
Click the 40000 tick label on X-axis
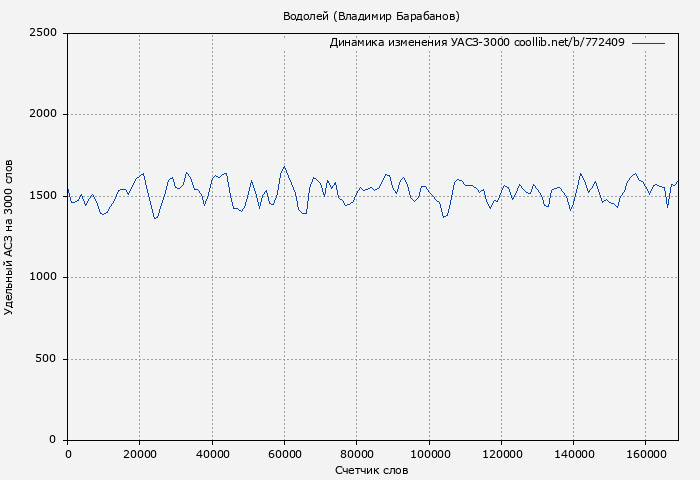212,454
